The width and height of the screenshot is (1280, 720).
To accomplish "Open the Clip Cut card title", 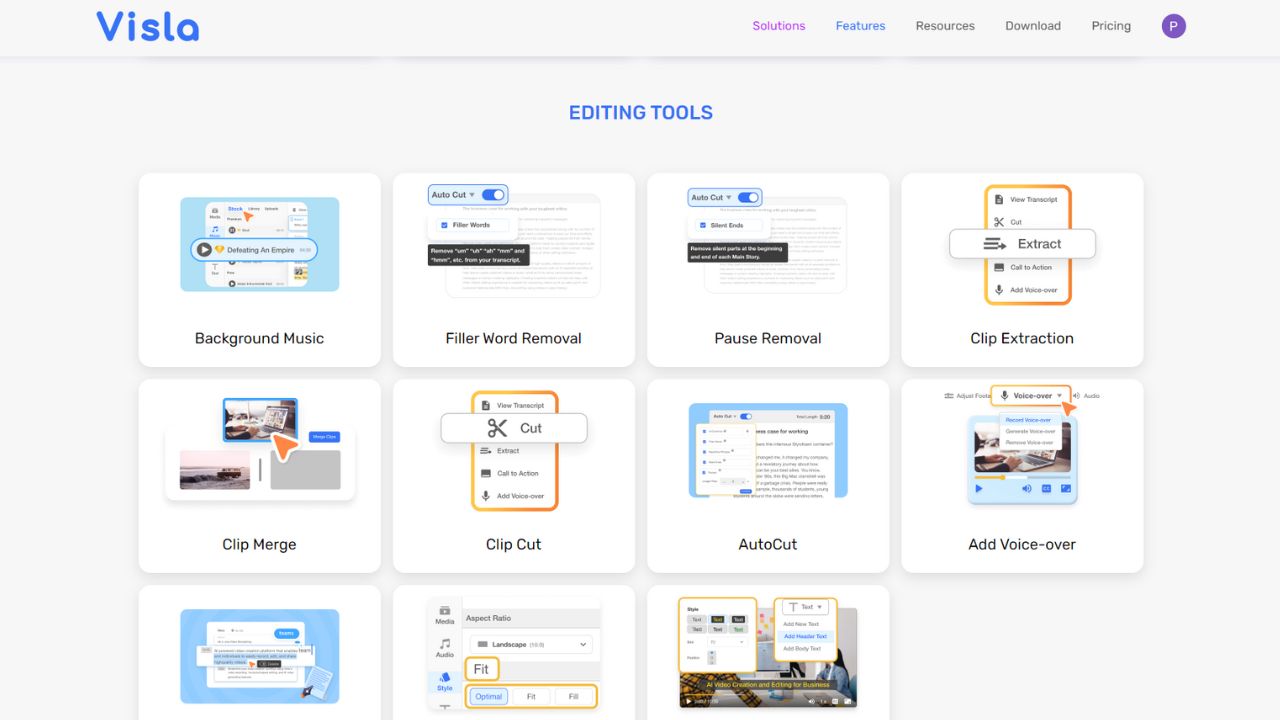I will pos(514,544).
